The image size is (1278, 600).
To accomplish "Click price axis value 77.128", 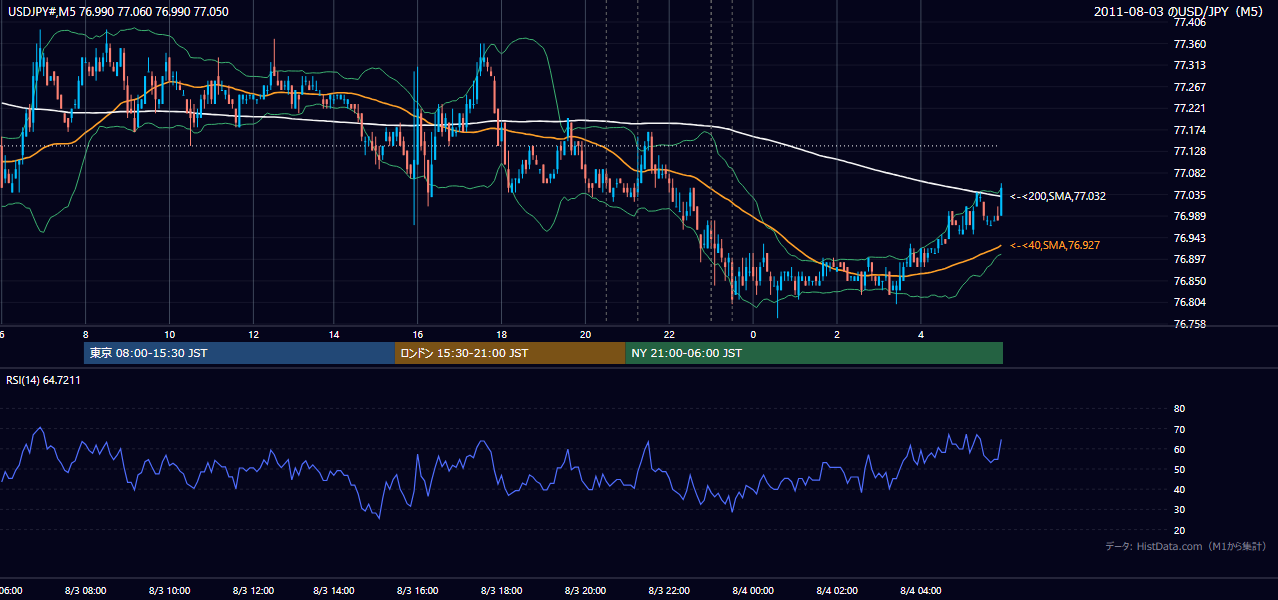I will (1189, 152).
